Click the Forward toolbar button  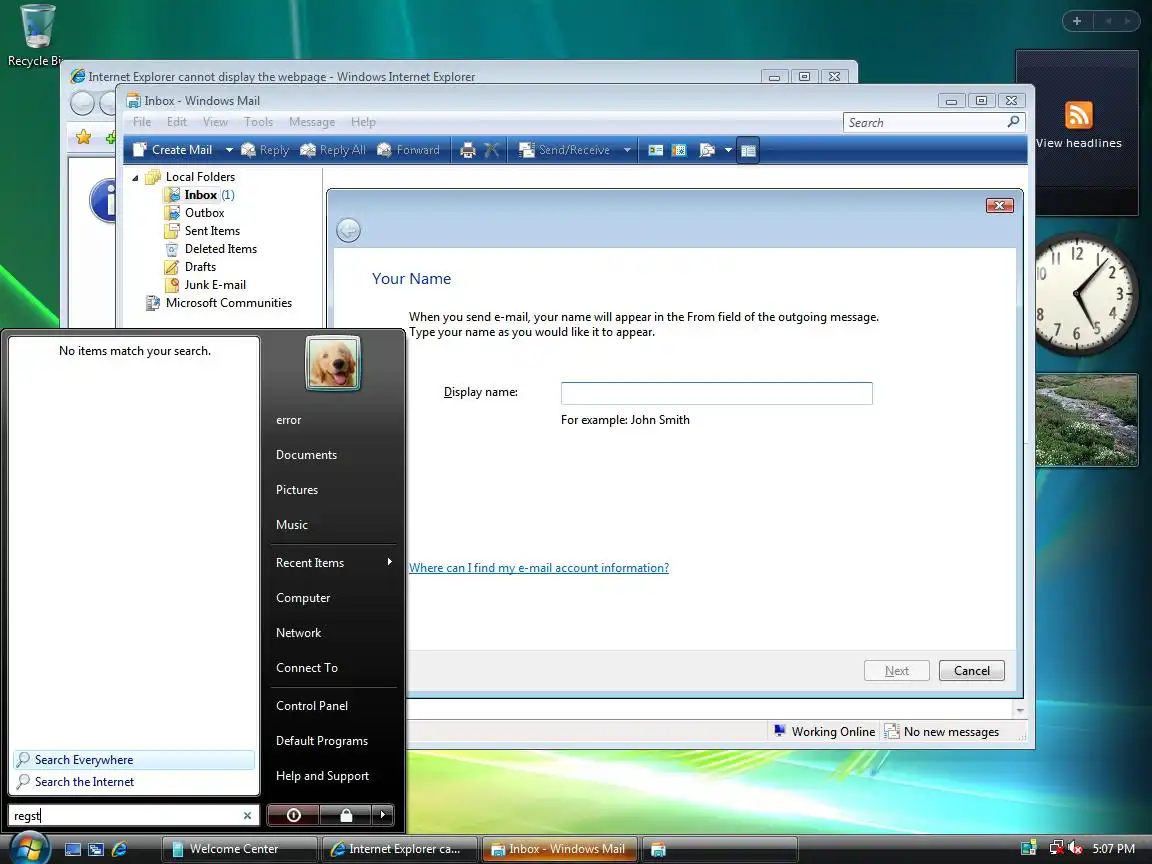tap(408, 150)
